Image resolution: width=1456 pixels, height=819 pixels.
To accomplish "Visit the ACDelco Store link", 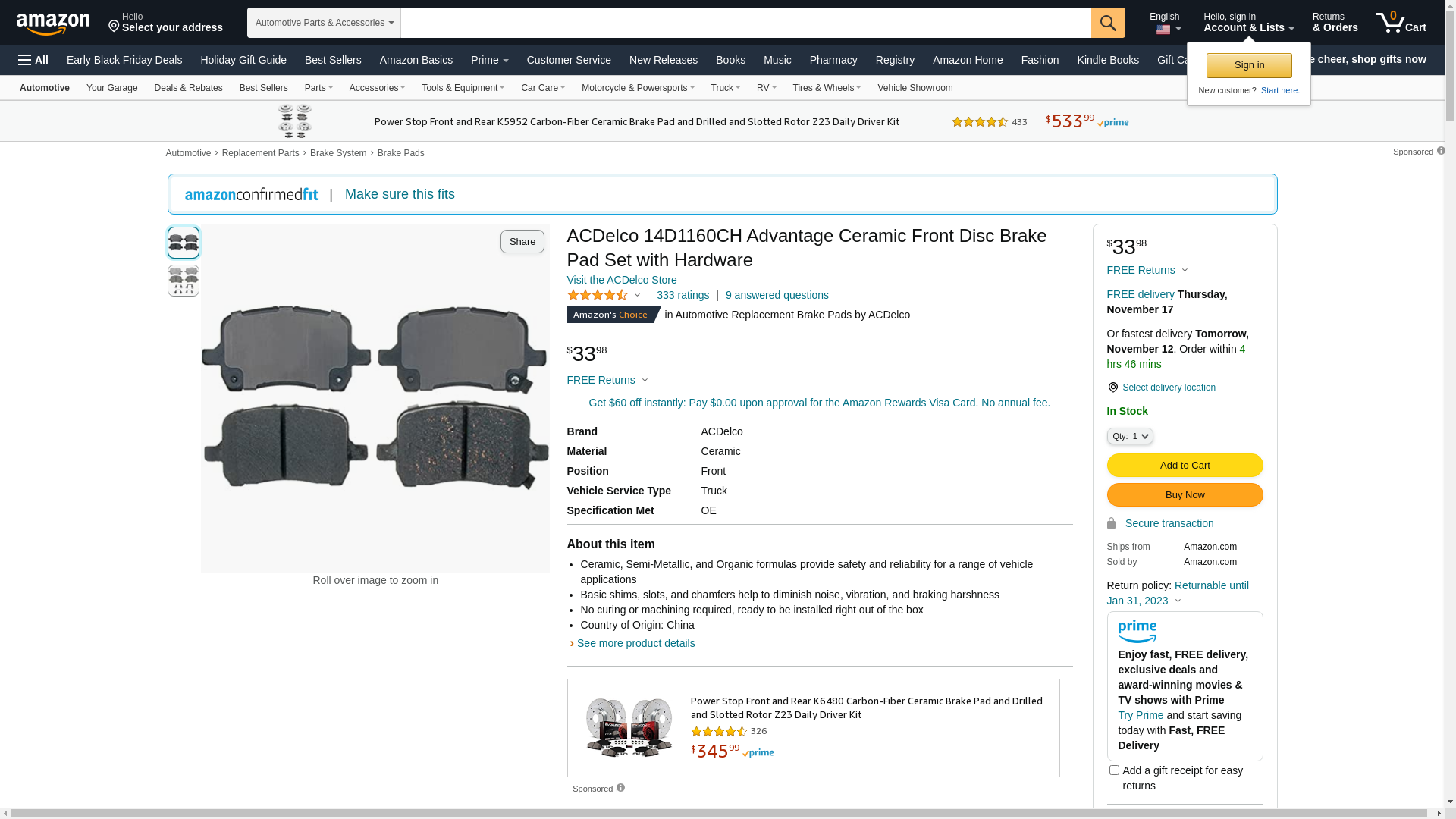I will 622,280.
